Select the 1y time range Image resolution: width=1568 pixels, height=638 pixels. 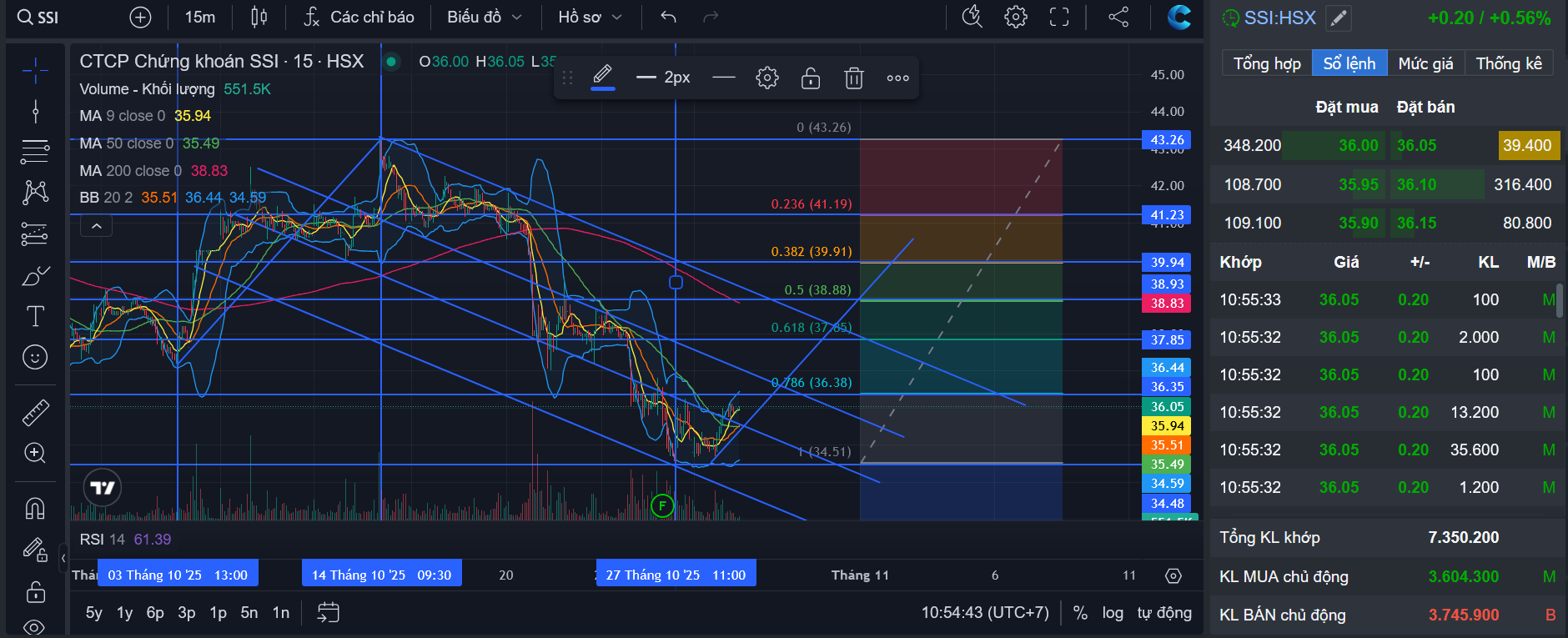[x=125, y=613]
